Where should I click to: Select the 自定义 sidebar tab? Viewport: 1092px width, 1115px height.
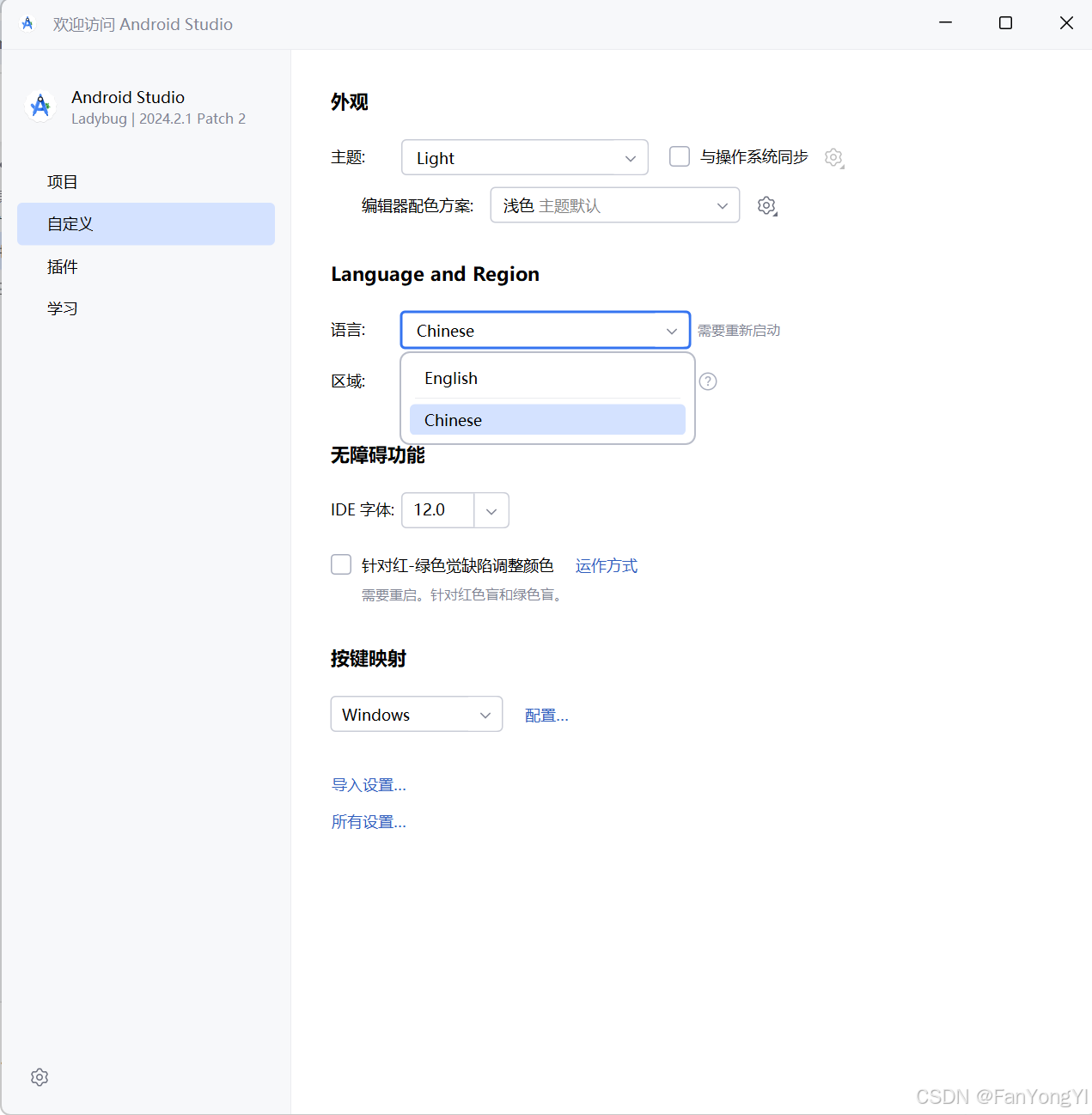pyautogui.click(x=146, y=224)
